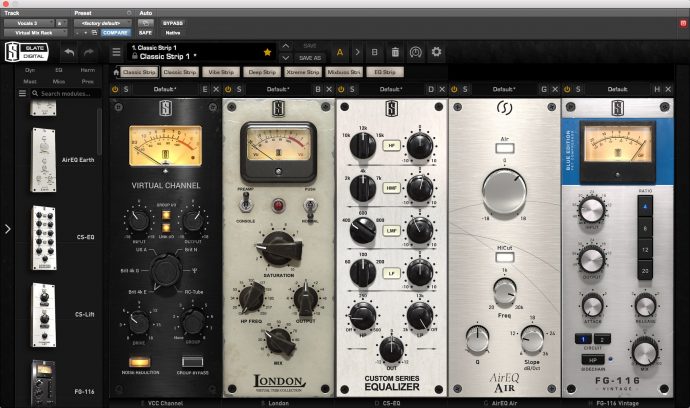Image resolution: width=690 pixels, height=408 pixels.
Task: Click the SAVE AS button
Action: [x=310, y=58]
